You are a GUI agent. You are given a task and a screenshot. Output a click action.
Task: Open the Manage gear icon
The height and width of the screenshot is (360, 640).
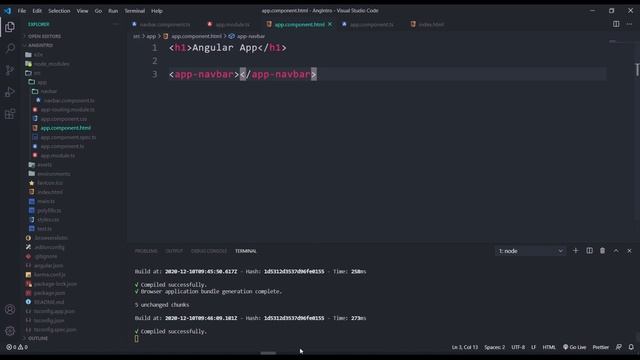point(10,331)
